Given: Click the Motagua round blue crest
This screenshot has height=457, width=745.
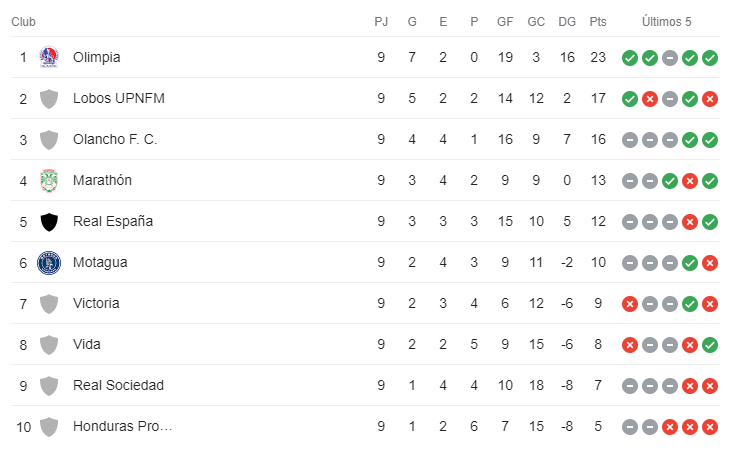Looking at the screenshot, I should pyautogui.click(x=49, y=263).
